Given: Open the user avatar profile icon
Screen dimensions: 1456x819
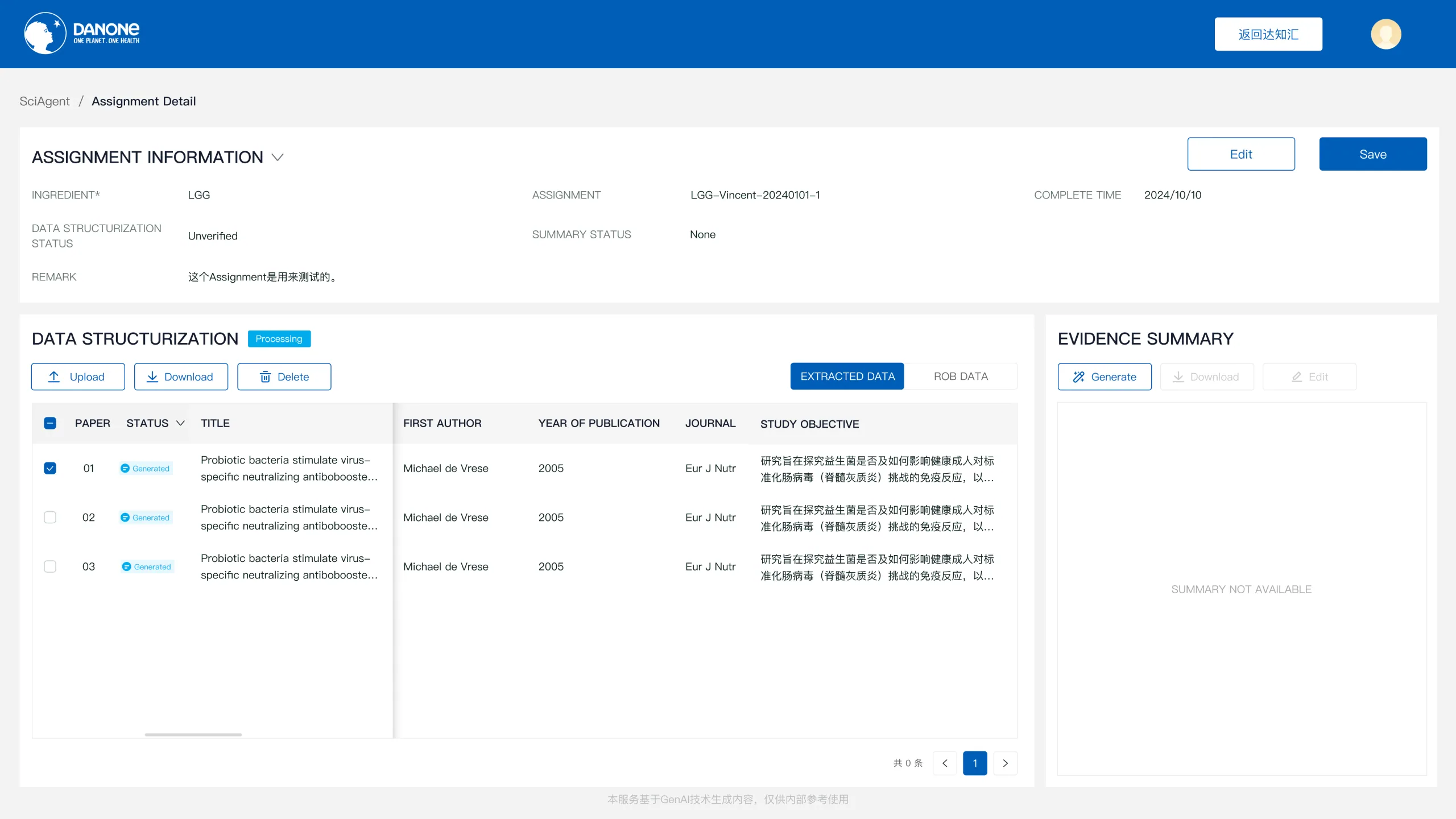Looking at the screenshot, I should (1385, 34).
